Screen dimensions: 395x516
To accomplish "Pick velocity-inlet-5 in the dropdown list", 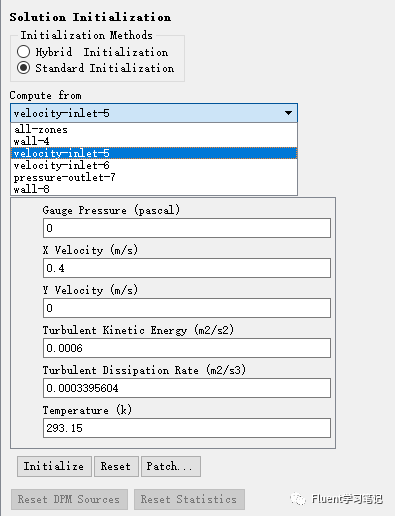I will 154,153.
